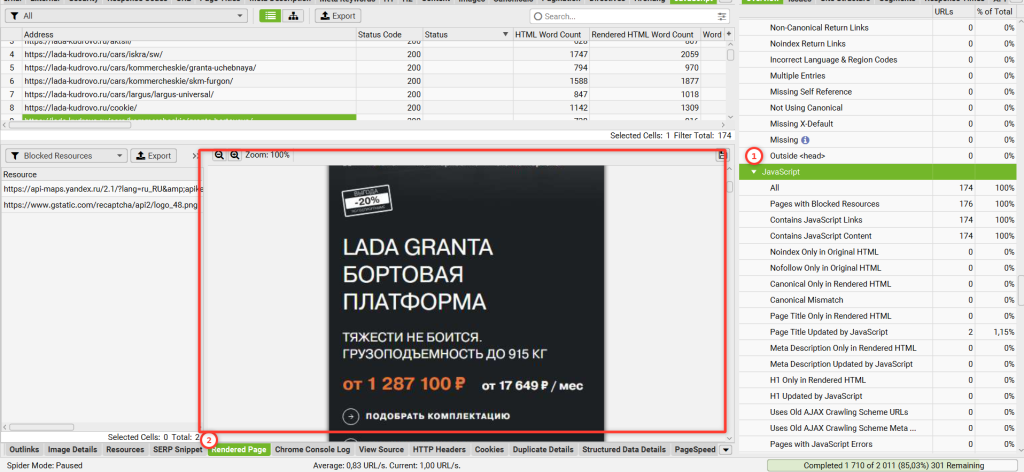Image resolution: width=1024 pixels, height=472 pixels.
Task: Collapse the JavaScript section
Action: click(x=754, y=172)
